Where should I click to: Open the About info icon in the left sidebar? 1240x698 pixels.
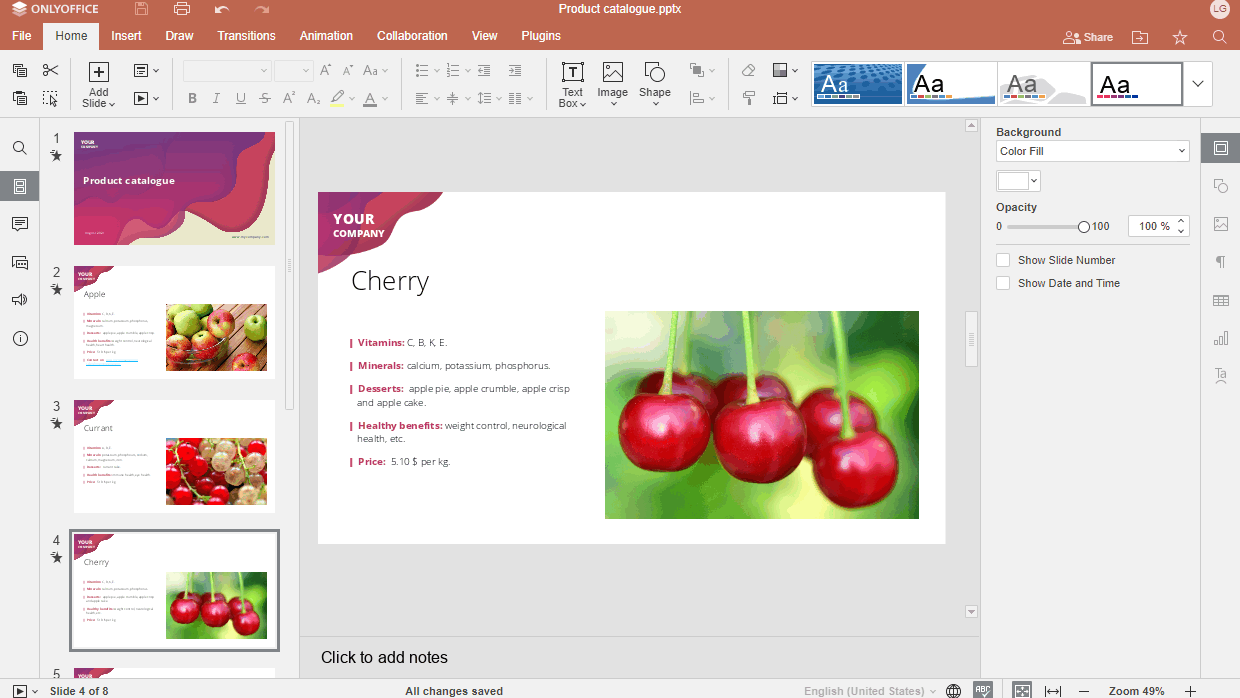tap(20, 339)
